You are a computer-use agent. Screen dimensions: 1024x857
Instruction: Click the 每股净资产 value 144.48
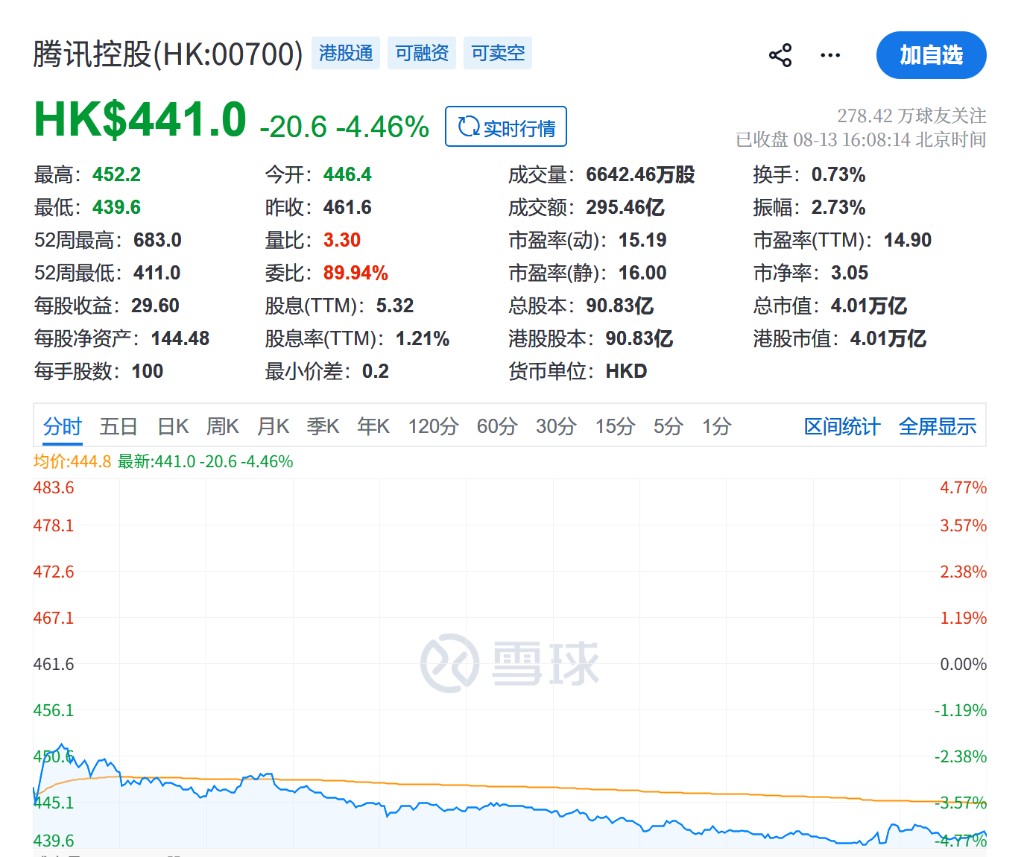(180, 338)
